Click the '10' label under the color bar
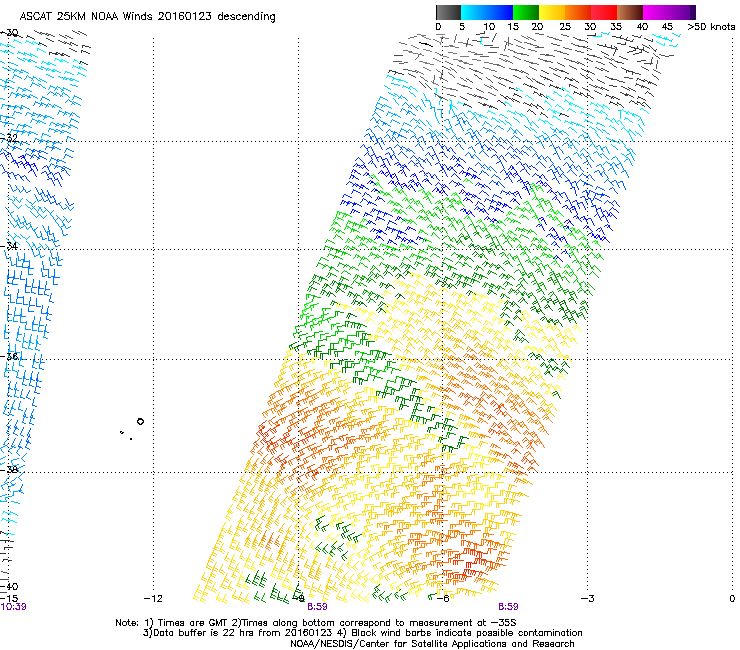Image resolution: width=740 pixels, height=650 pixels. [x=489, y=27]
